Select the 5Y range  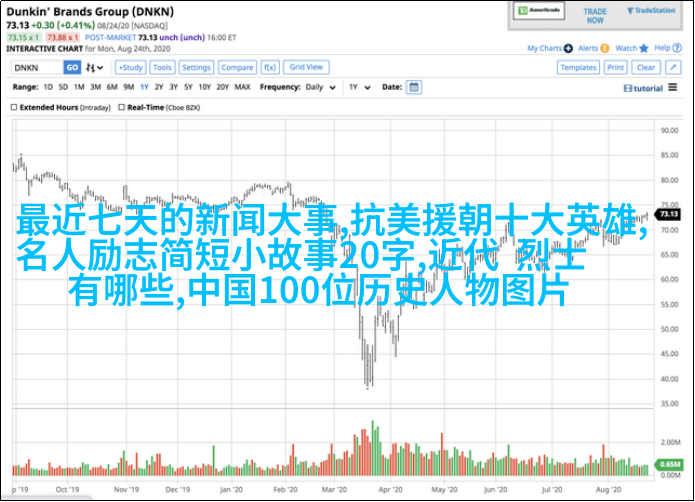click(x=188, y=87)
